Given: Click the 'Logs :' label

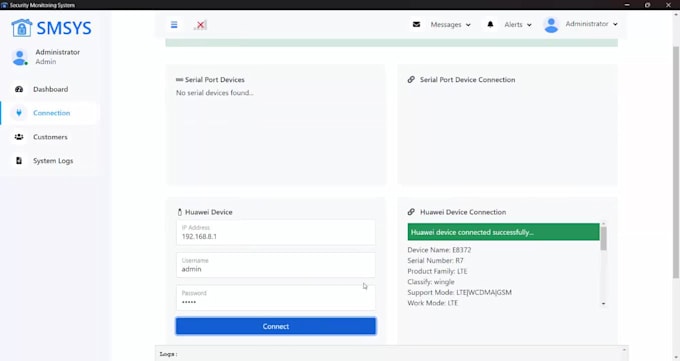Looking at the screenshot, I should (x=168, y=354).
